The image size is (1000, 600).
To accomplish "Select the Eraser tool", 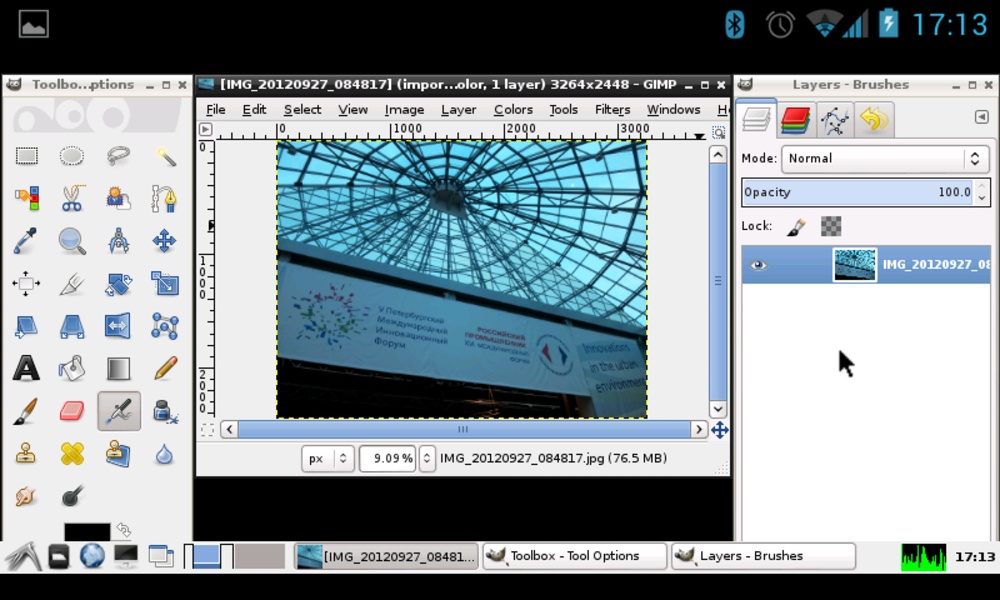I will pyautogui.click(x=72, y=411).
